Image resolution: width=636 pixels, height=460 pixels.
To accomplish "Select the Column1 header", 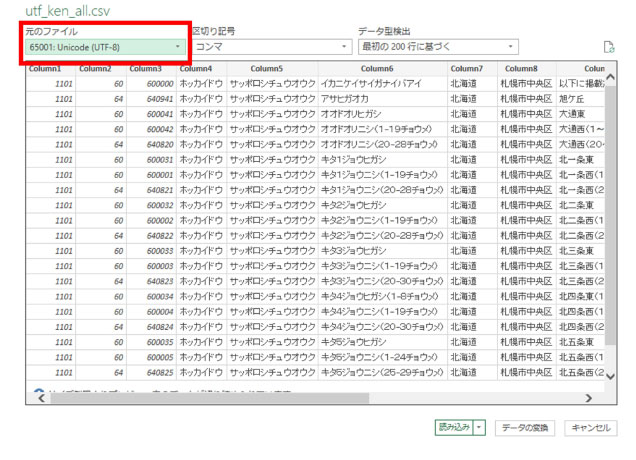I will (x=46, y=69).
